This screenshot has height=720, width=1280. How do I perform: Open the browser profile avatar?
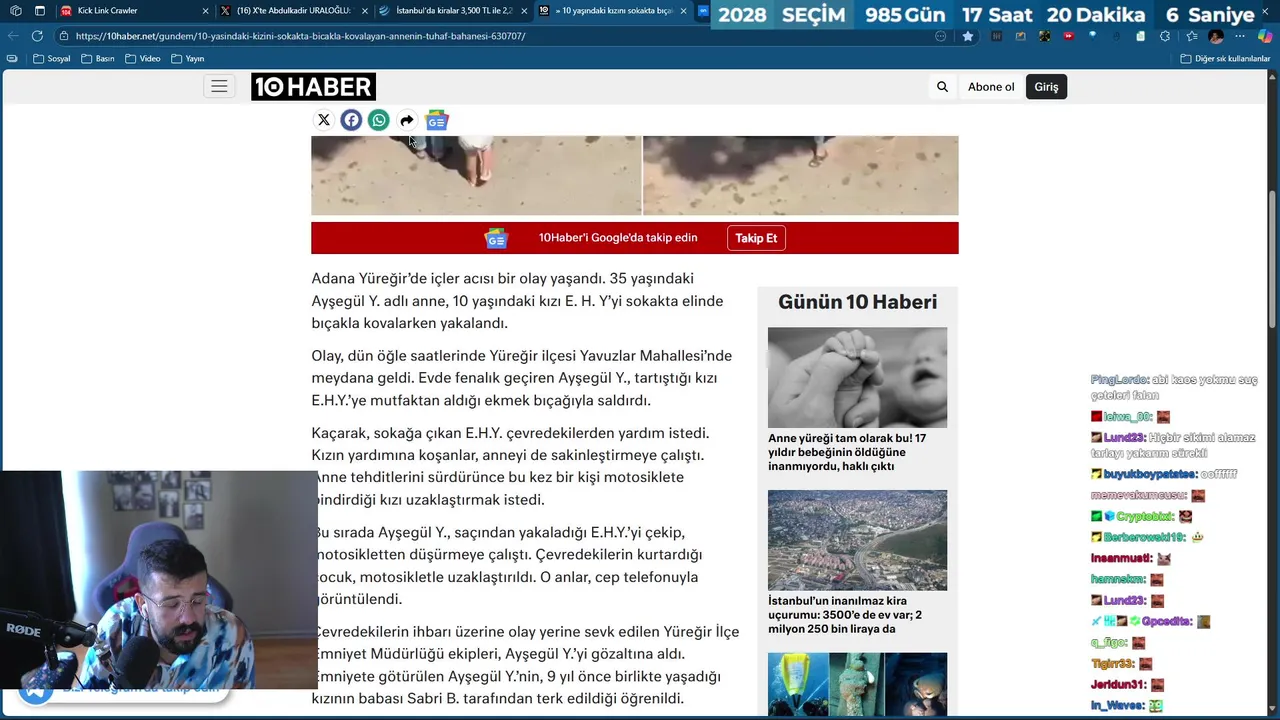click(1216, 36)
